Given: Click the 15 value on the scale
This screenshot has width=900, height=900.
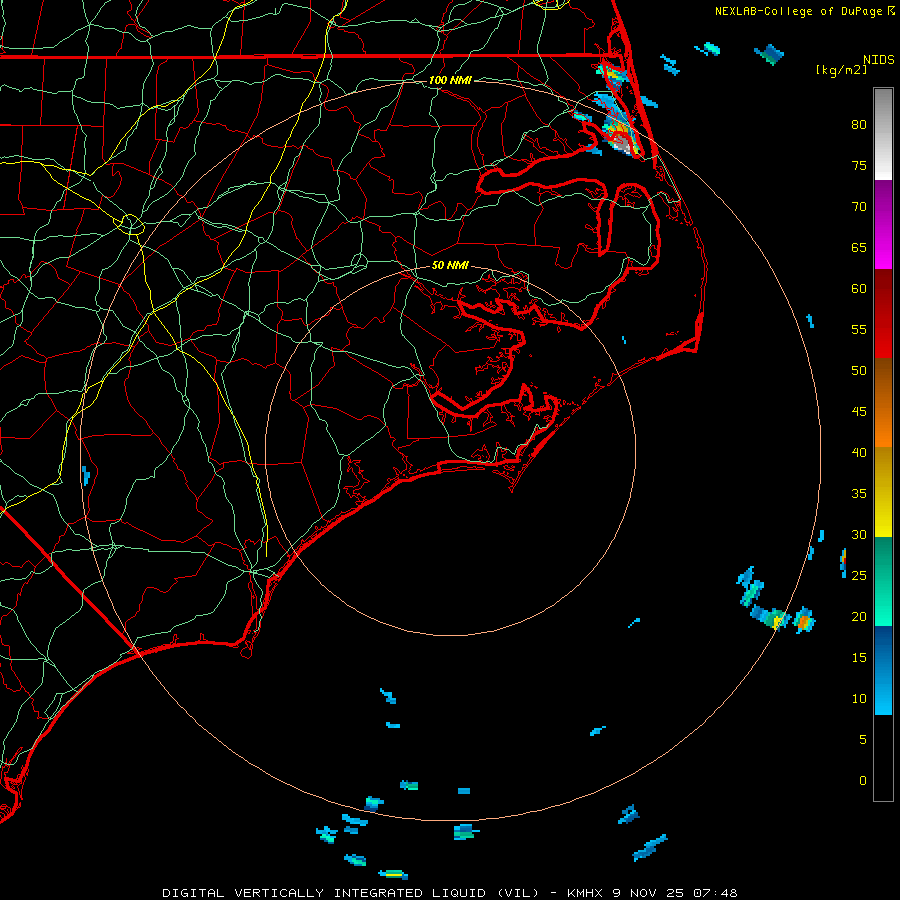Looking at the screenshot, I should tap(859, 657).
